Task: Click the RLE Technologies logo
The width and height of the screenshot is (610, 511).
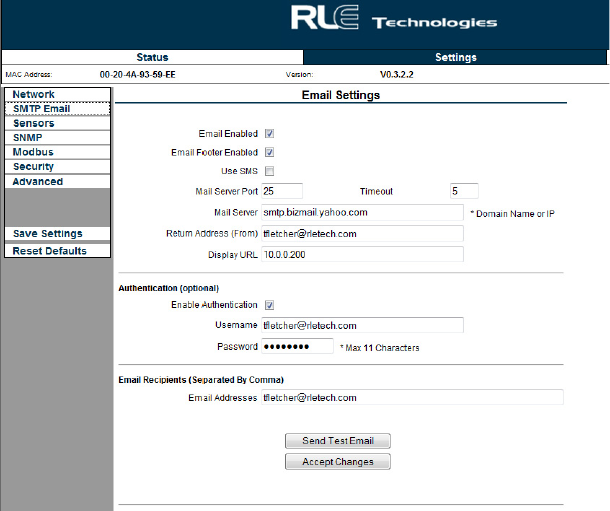Action: coord(393,21)
